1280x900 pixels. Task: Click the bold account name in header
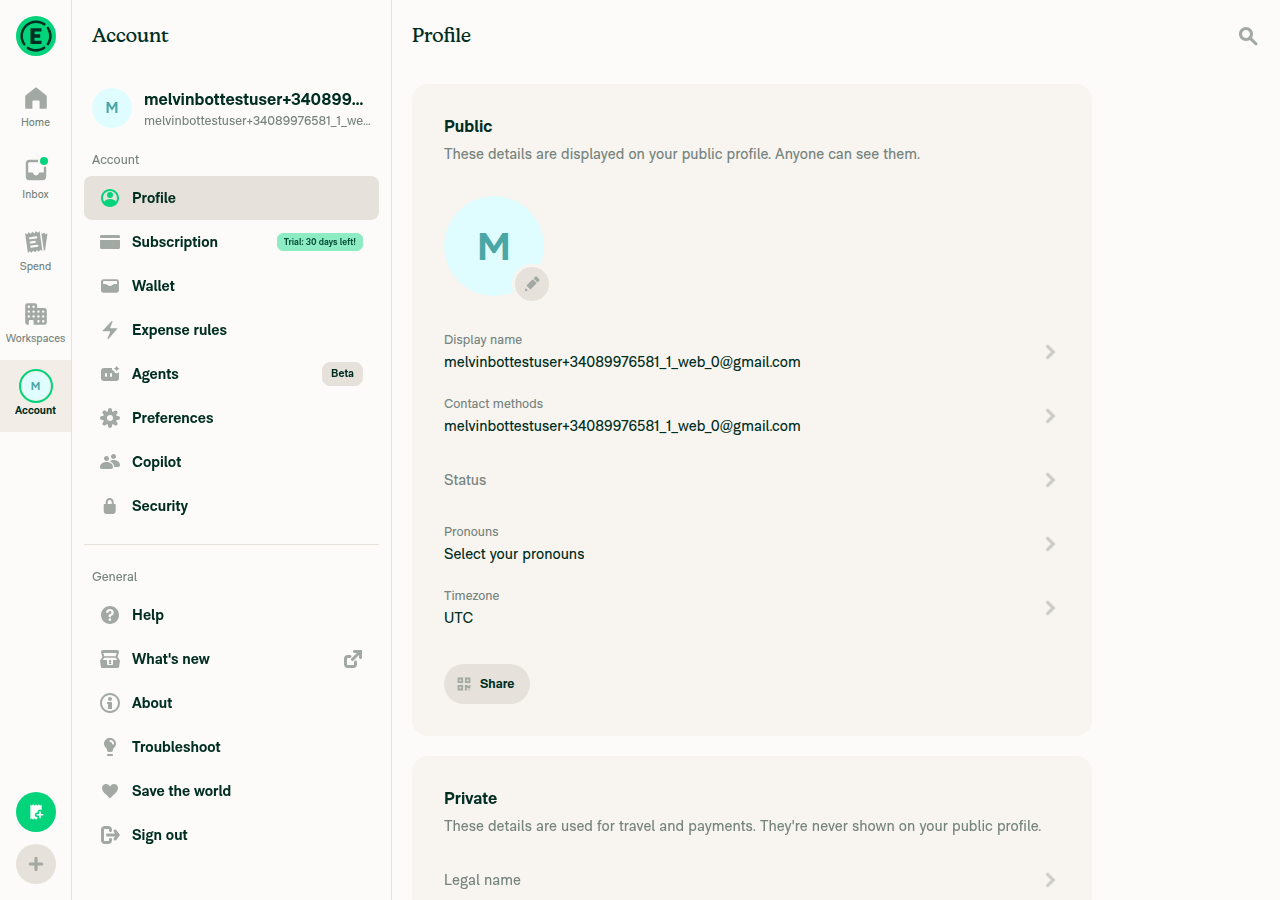point(254,100)
